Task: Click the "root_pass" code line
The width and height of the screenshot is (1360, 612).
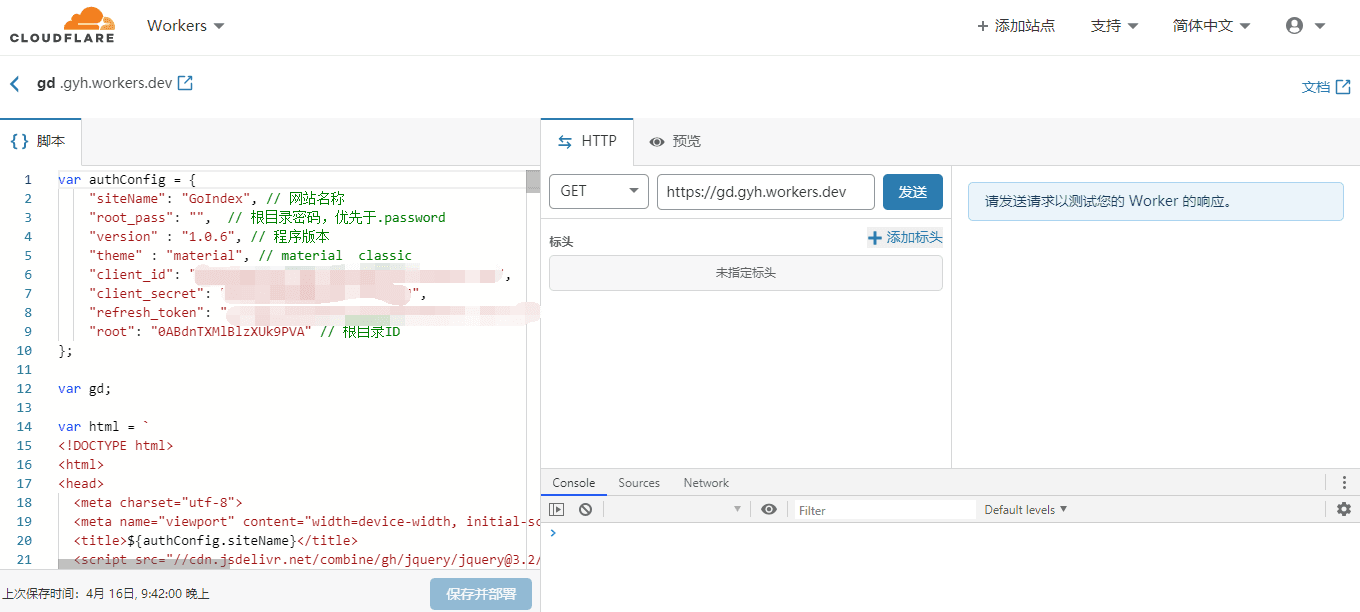Action: click(267, 218)
